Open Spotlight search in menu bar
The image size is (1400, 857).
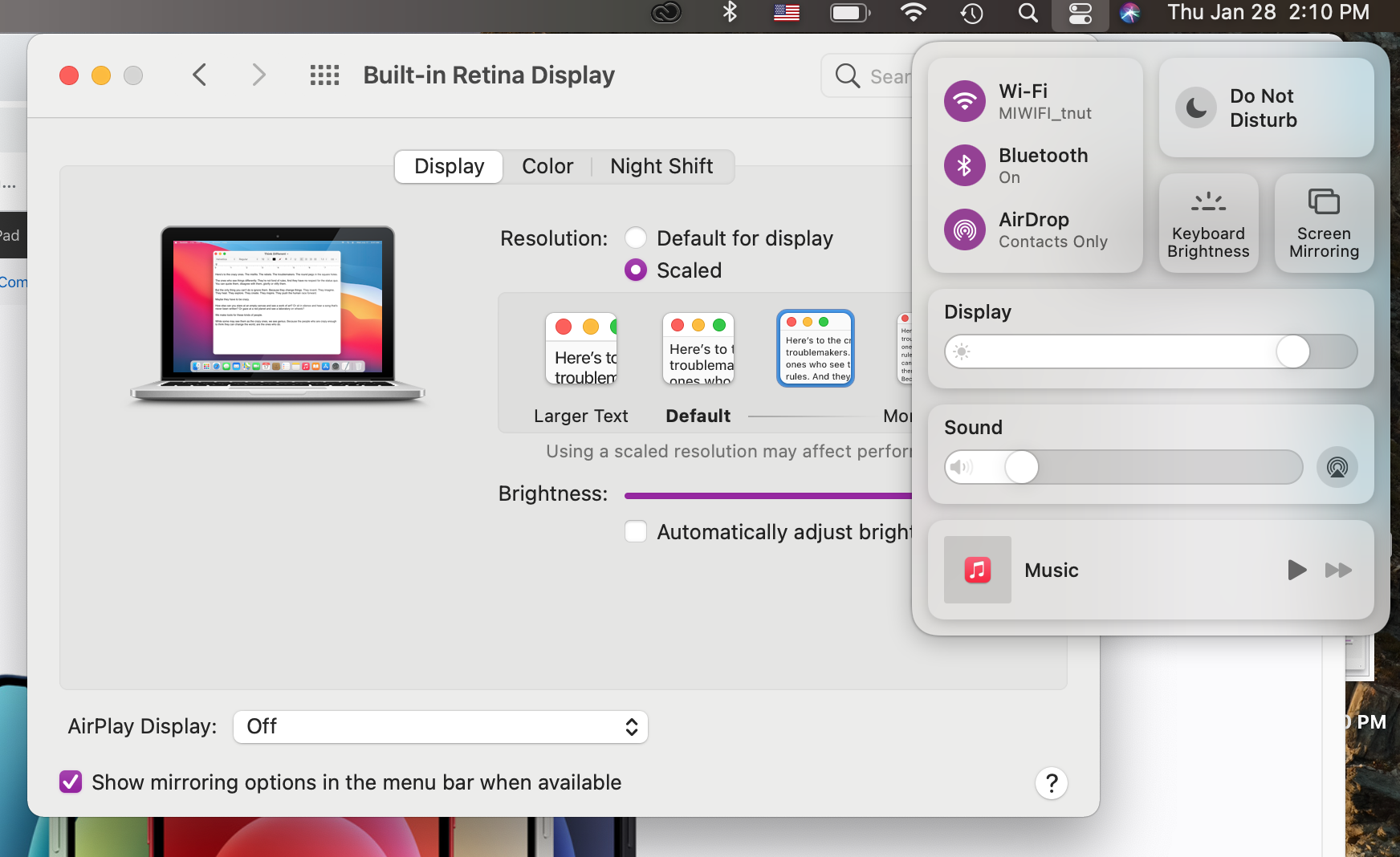pyautogui.click(x=1028, y=13)
